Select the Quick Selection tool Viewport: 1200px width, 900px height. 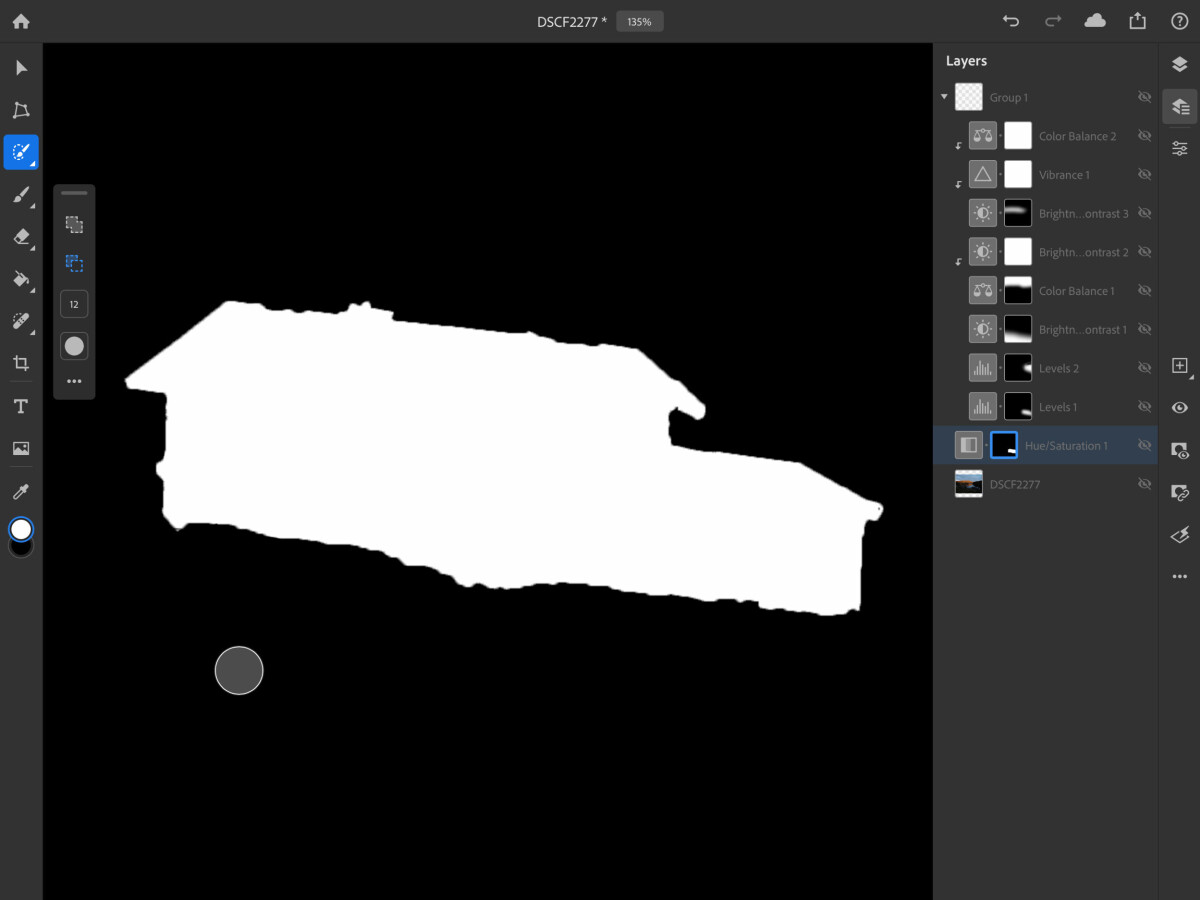click(21, 152)
